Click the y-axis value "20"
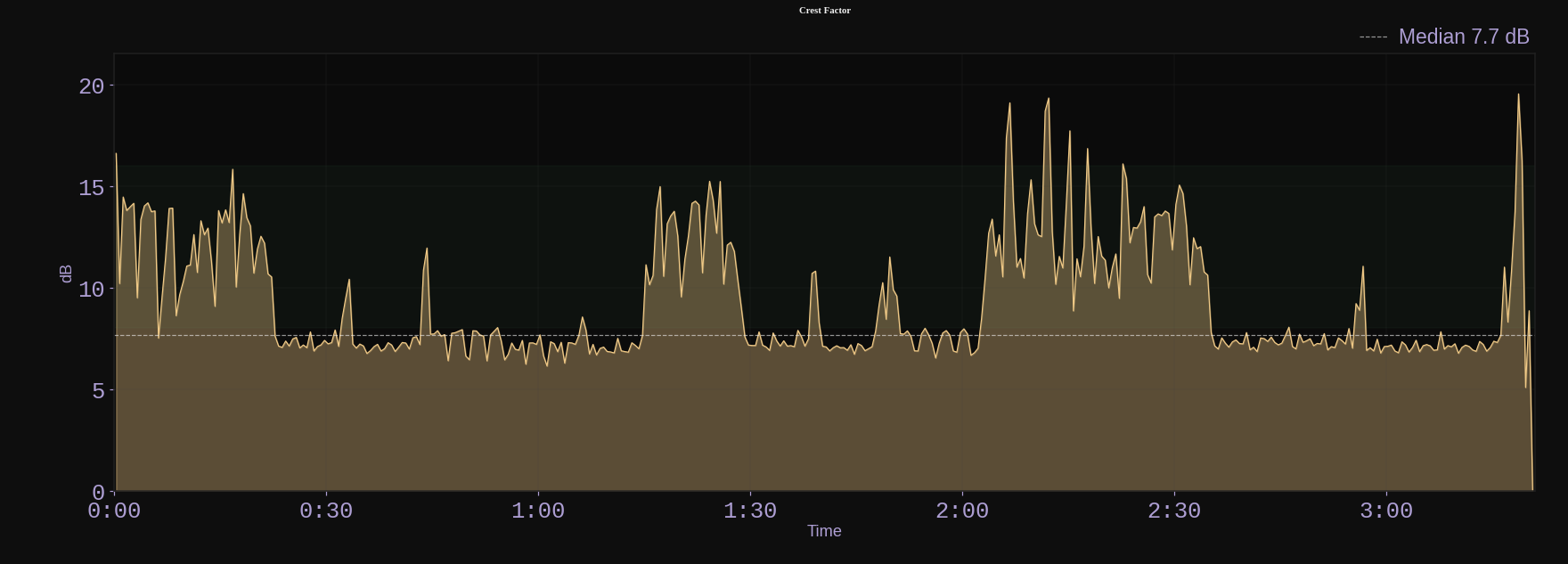Image resolution: width=1568 pixels, height=564 pixels. pyautogui.click(x=92, y=86)
